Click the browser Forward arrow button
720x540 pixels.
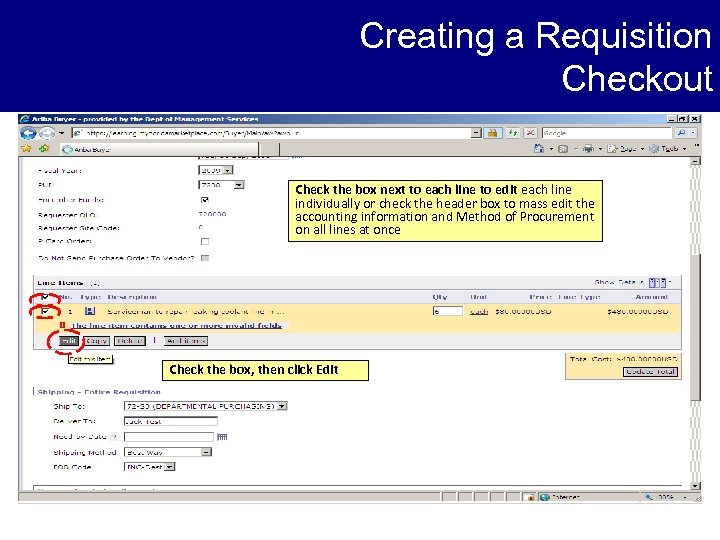click(46, 133)
